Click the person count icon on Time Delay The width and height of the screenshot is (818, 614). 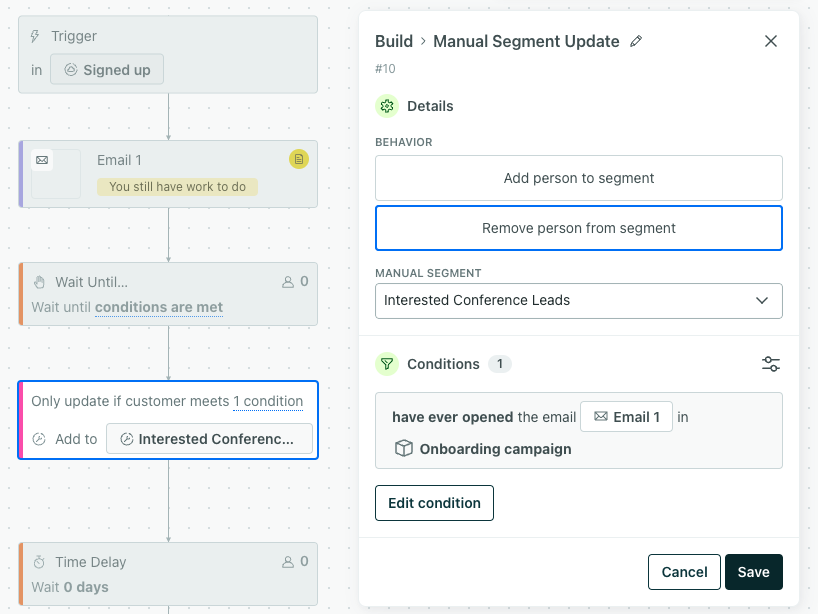click(288, 562)
